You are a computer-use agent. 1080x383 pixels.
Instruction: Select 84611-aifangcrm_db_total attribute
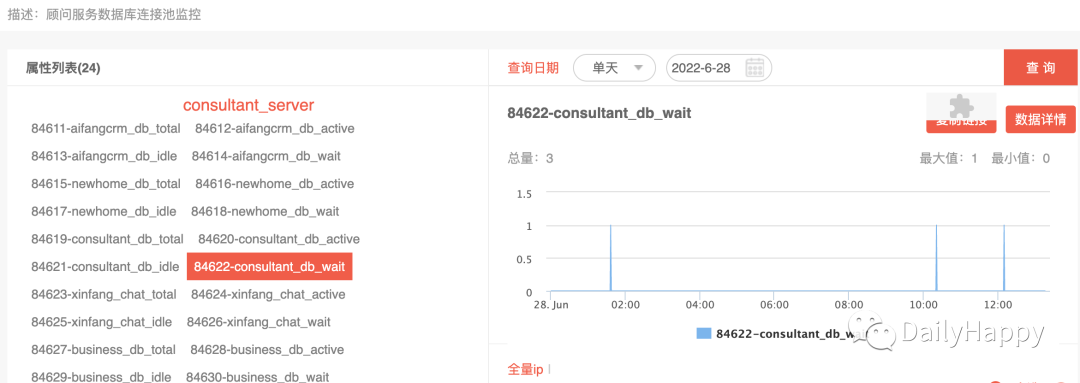(106, 128)
